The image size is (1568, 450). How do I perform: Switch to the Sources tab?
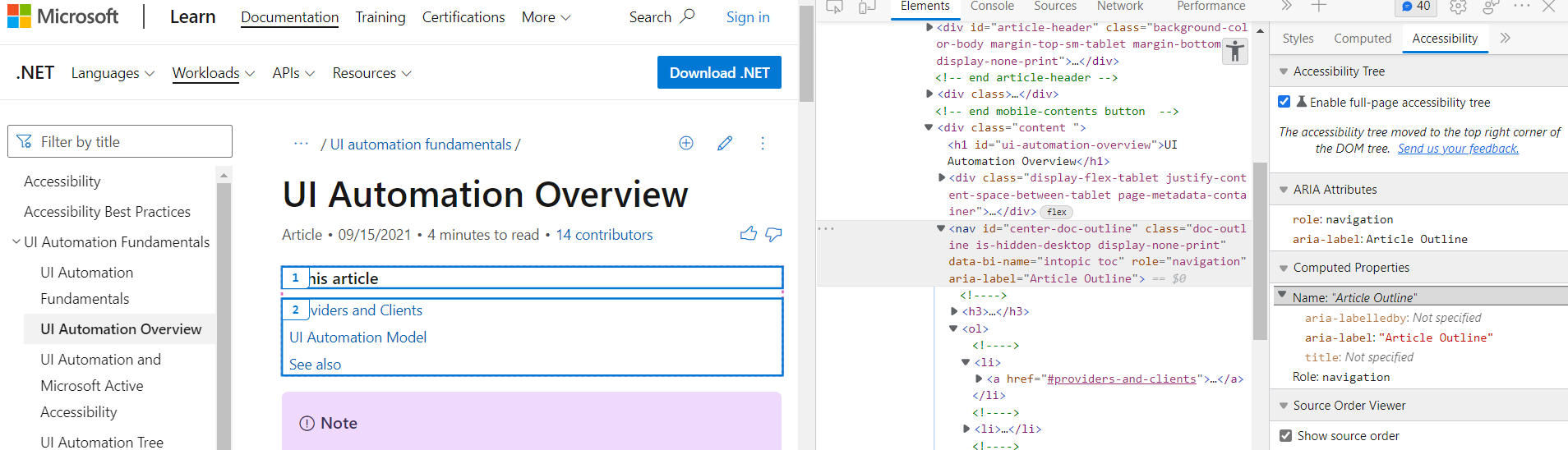point(1055,7)
